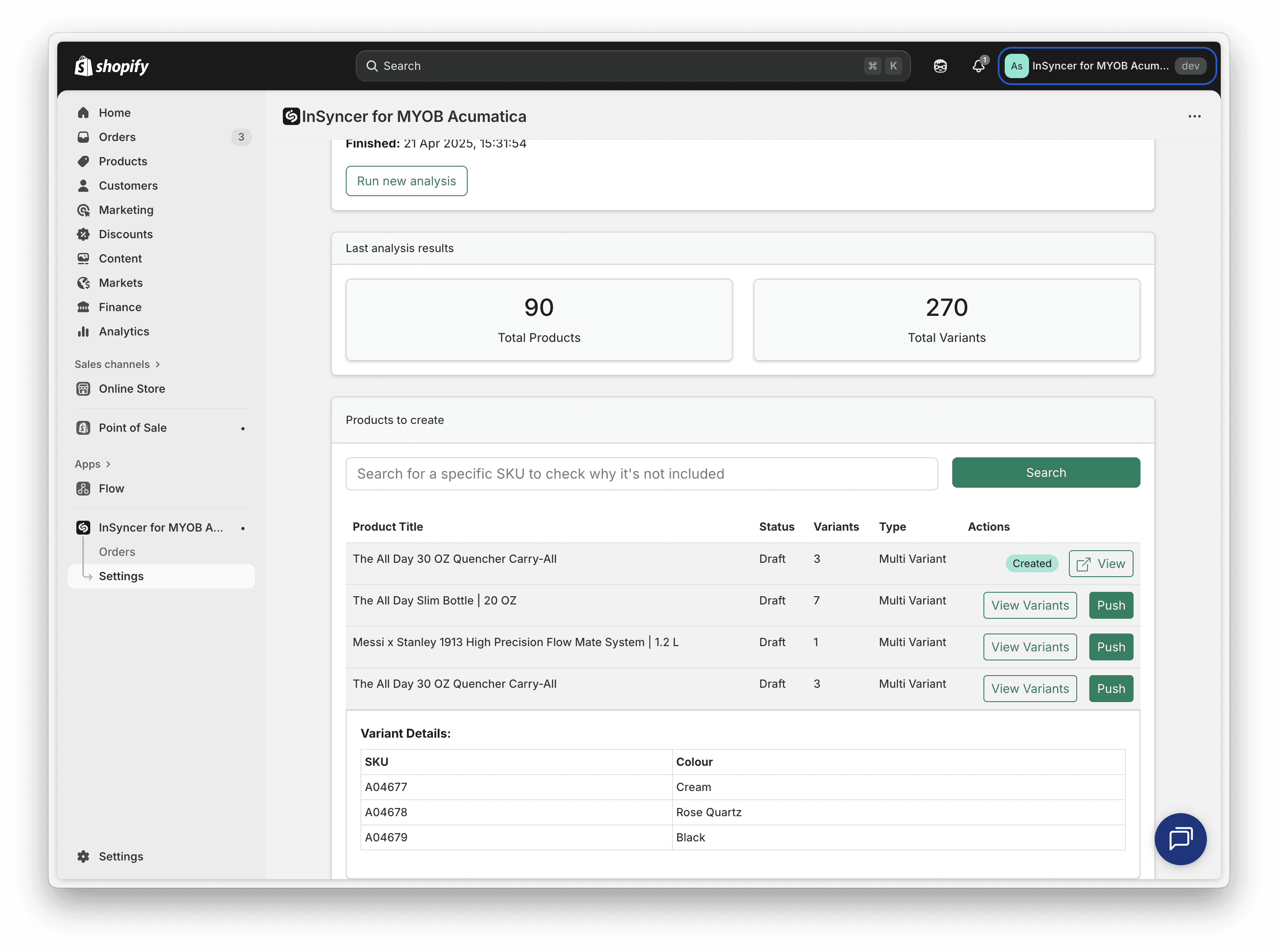Click the Rose Quartz colour cell
Viewport: 1278px width, 952px height.
pos(898,813)
